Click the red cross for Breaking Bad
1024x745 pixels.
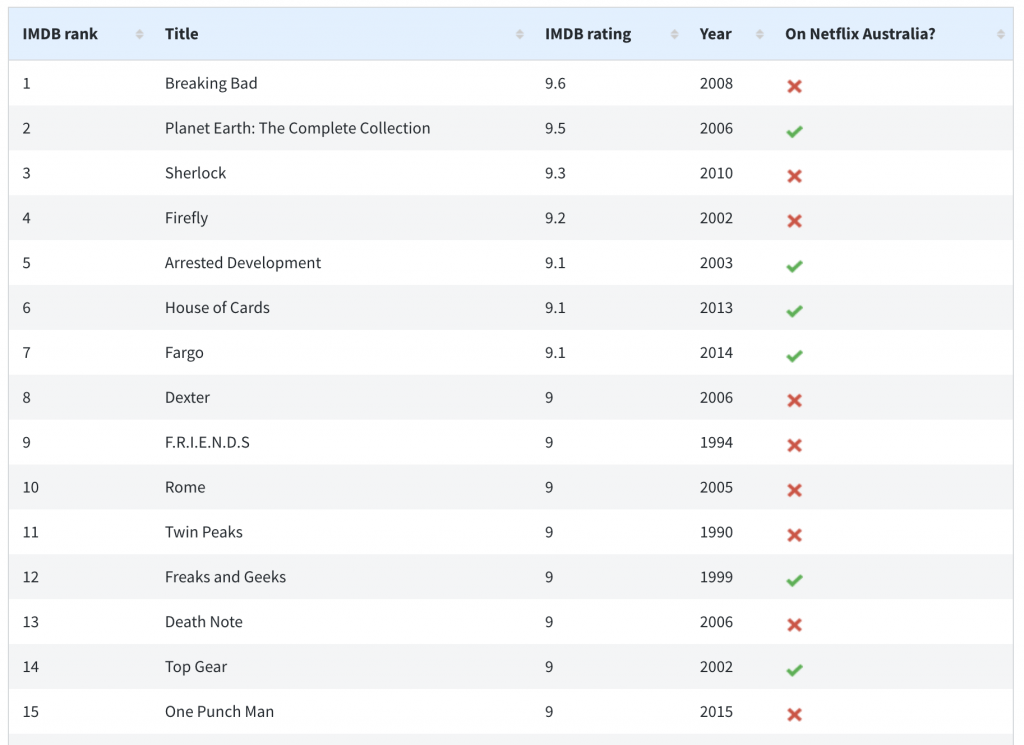pyautogui.click(x=794, y=86)
